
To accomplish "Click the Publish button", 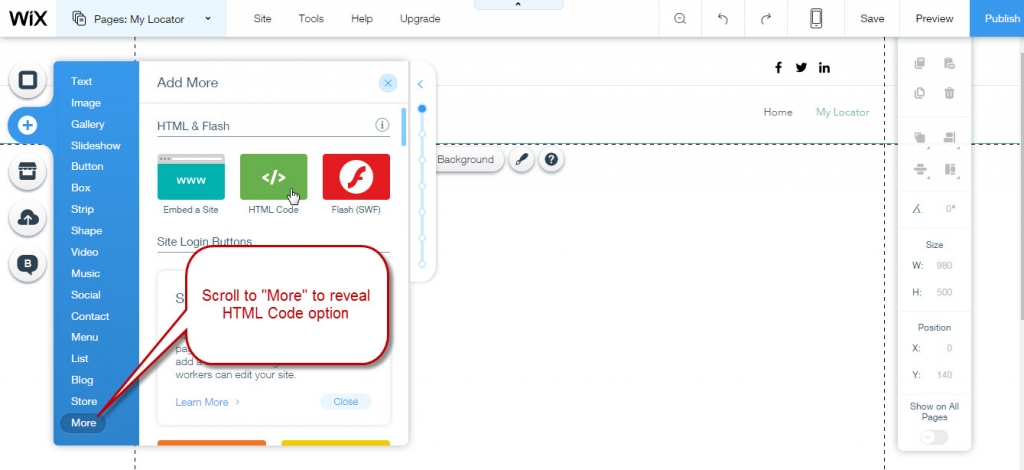I will [x=996, y=18].
